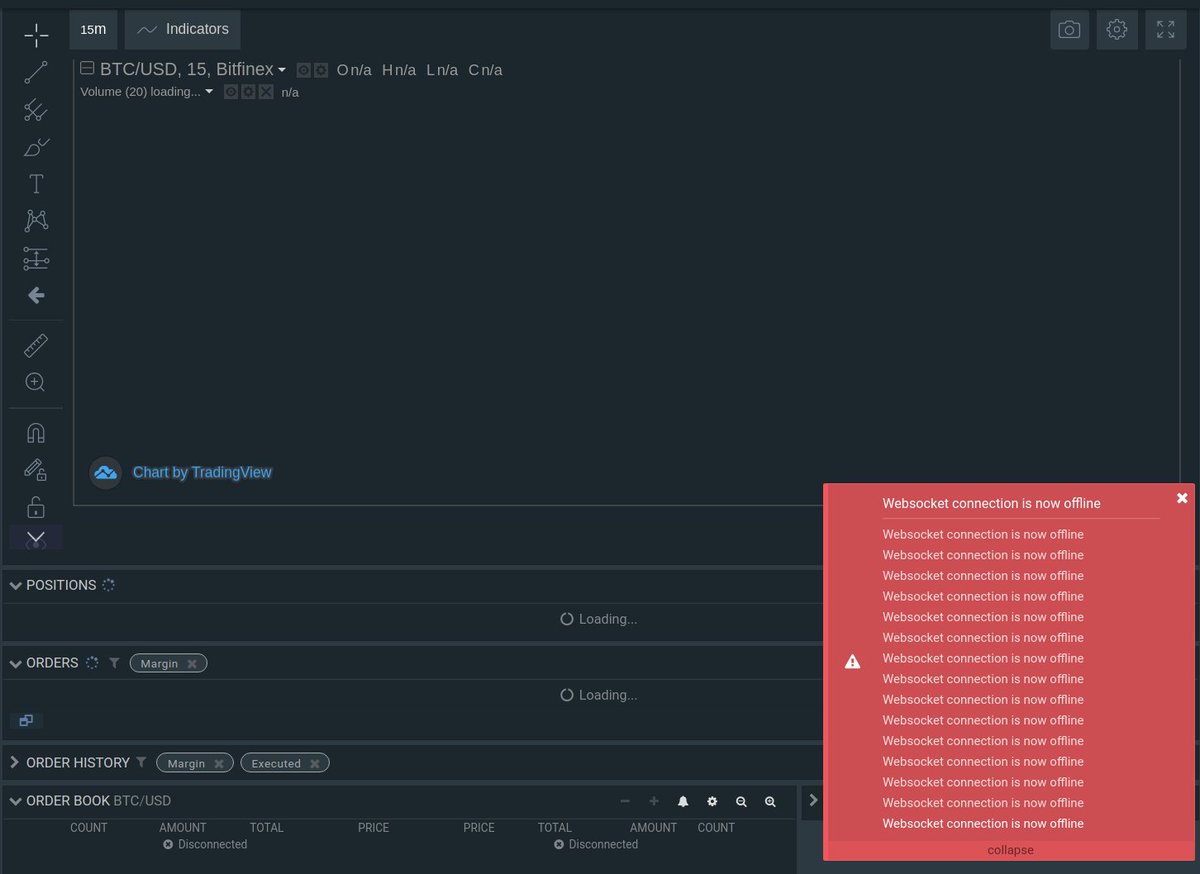1200x874 pixels.
Task: Click the warning triangle in the notification
Action: (852, 661)
